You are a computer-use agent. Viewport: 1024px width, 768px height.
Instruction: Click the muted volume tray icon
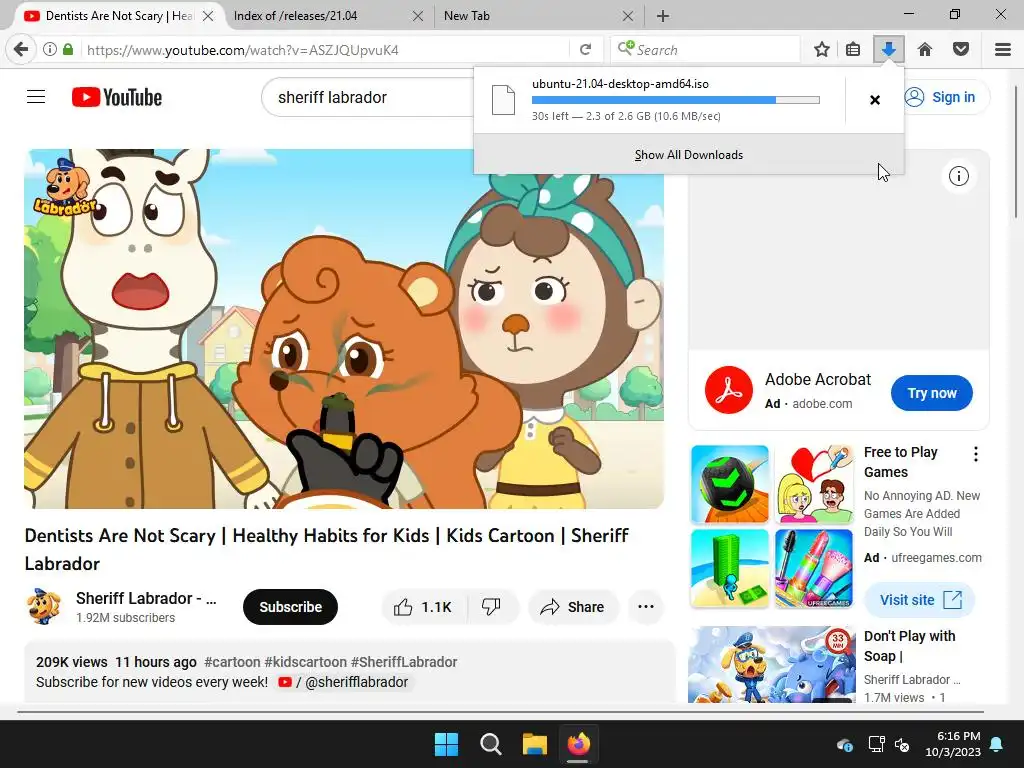pos(902,744)
